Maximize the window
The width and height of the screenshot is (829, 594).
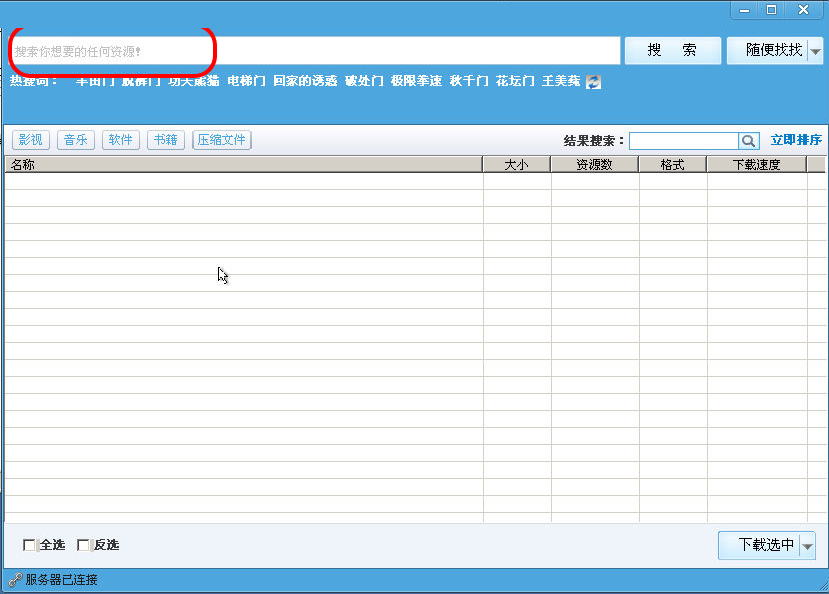coord(771,10)
